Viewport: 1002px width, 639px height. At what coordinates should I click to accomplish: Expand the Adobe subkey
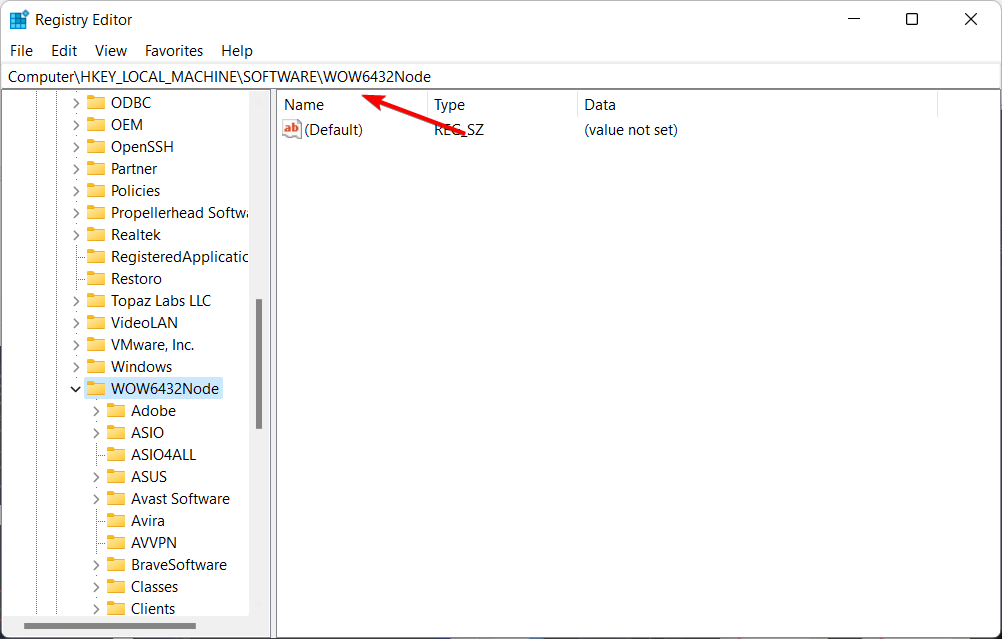tap(96, 411)
